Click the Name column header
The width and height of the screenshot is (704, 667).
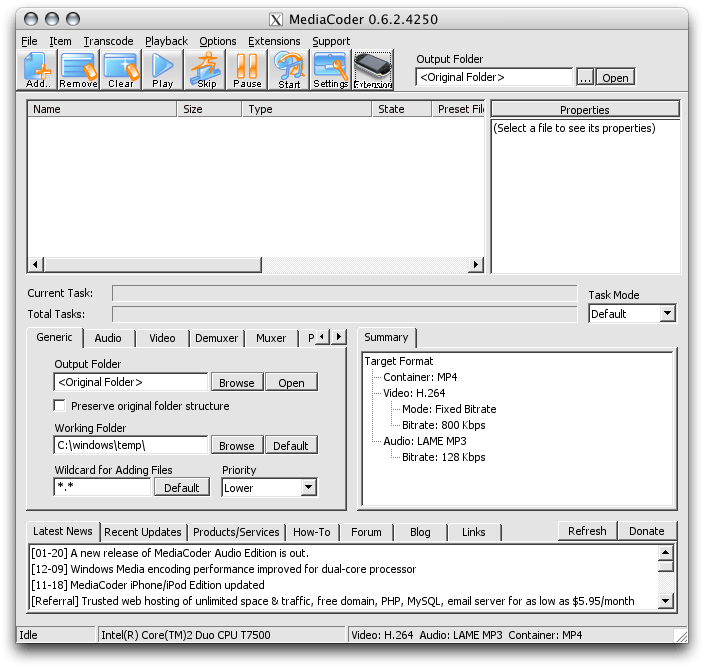(102, 109)
